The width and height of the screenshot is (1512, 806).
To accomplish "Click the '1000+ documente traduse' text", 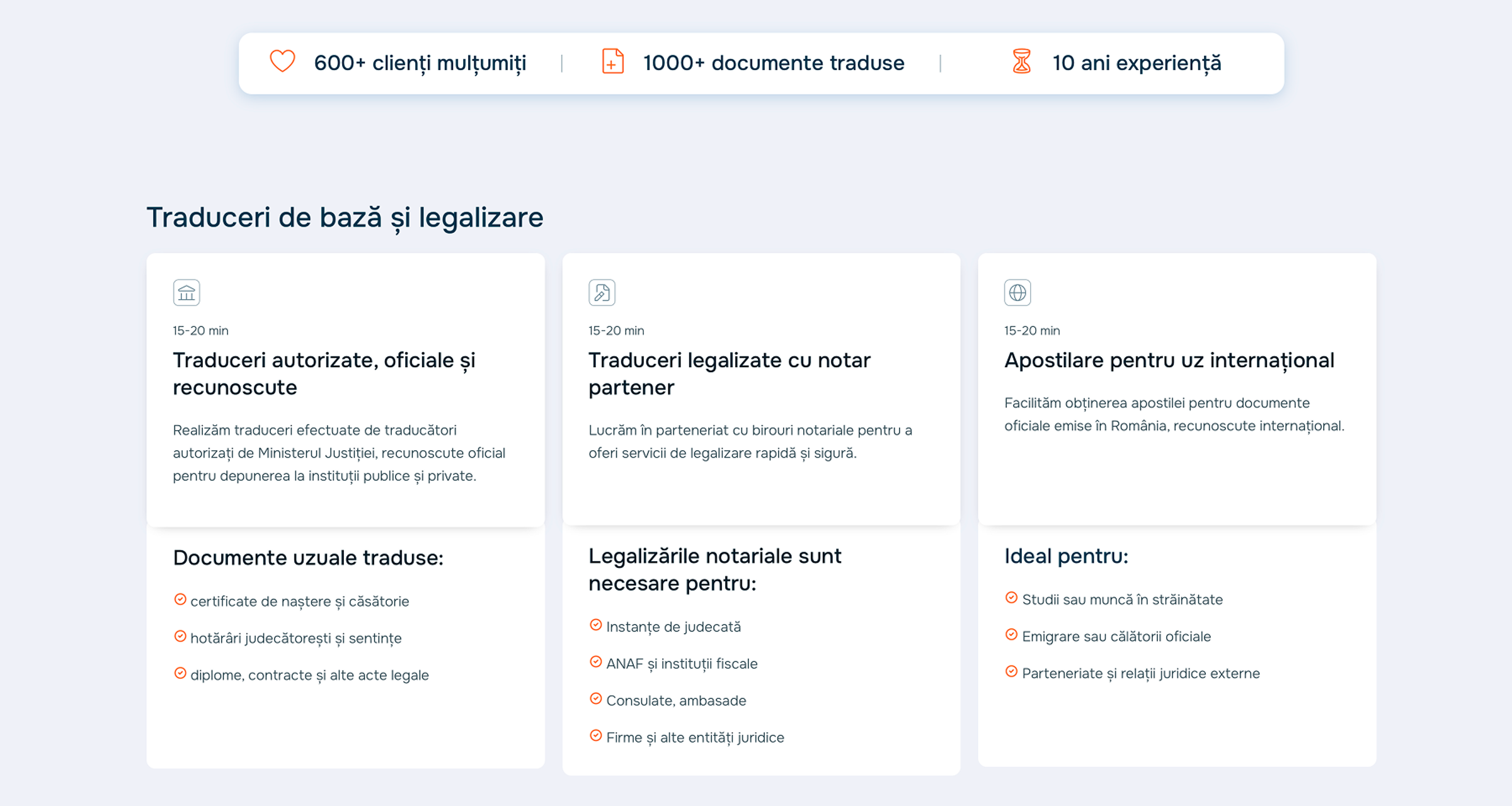I will click(x=774, y=63).
